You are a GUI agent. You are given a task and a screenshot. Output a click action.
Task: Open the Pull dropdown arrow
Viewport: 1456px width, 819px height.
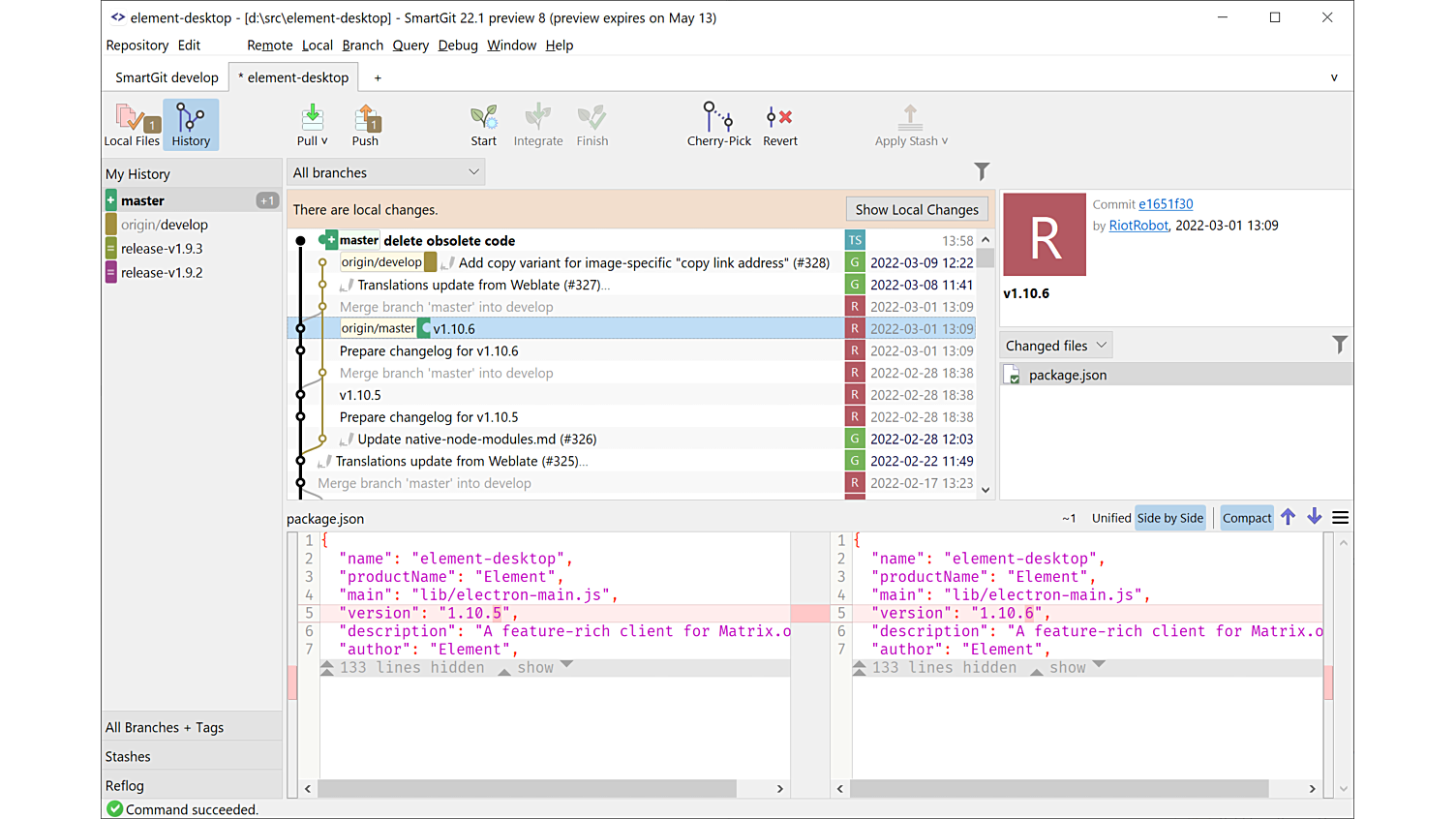323,139
